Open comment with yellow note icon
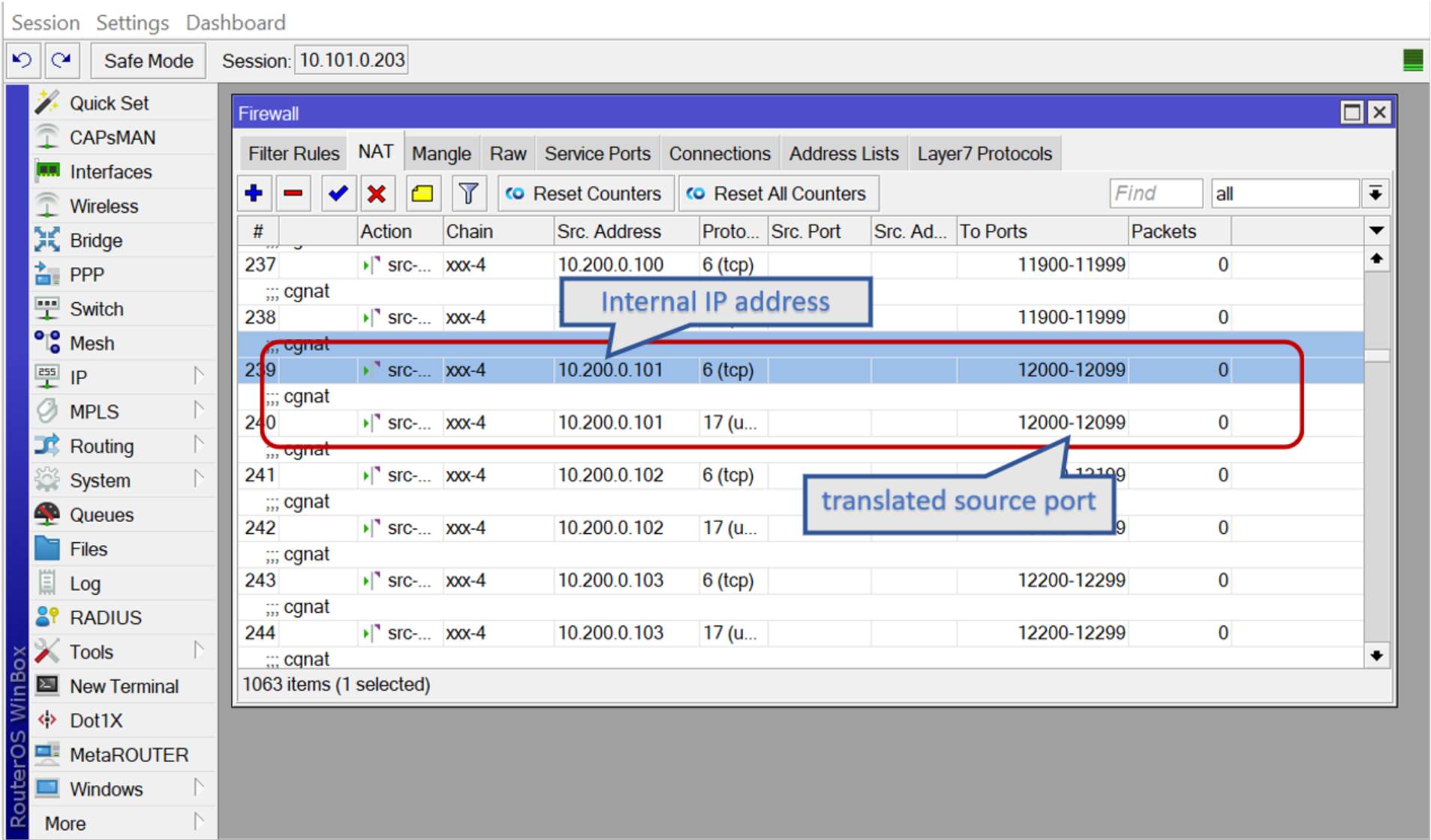This screenshot has width=1431, height=840. click(x=422, y=193)
